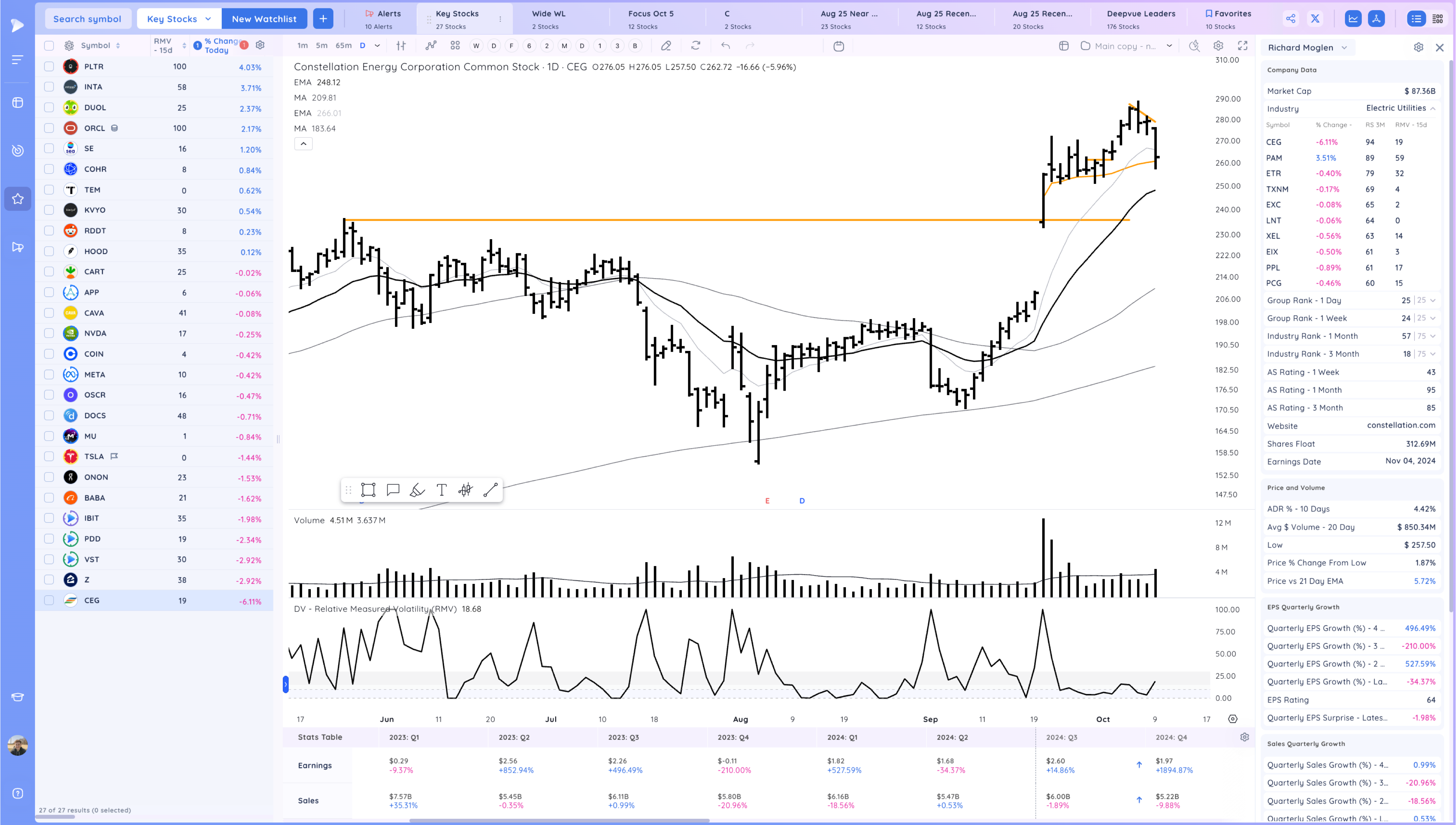
Task: Toggle the select-all checkbox in watchlist header
Action: (x=49, y=46)
